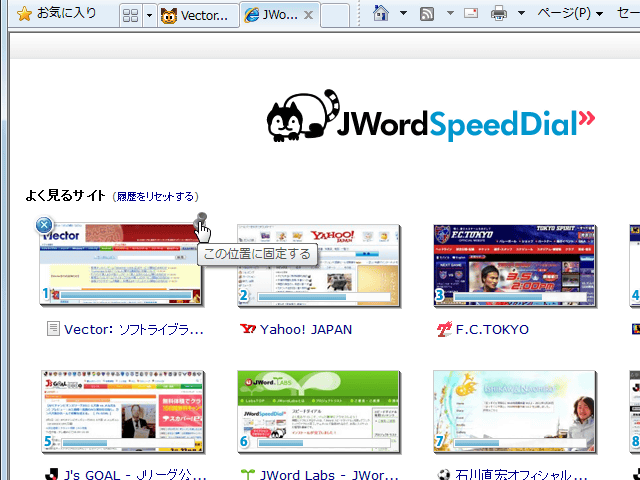Screen dimensions: 640x480
Task: Click the visit-frequency bar on thumbnail 5
Action: click(x=127, y=443)
